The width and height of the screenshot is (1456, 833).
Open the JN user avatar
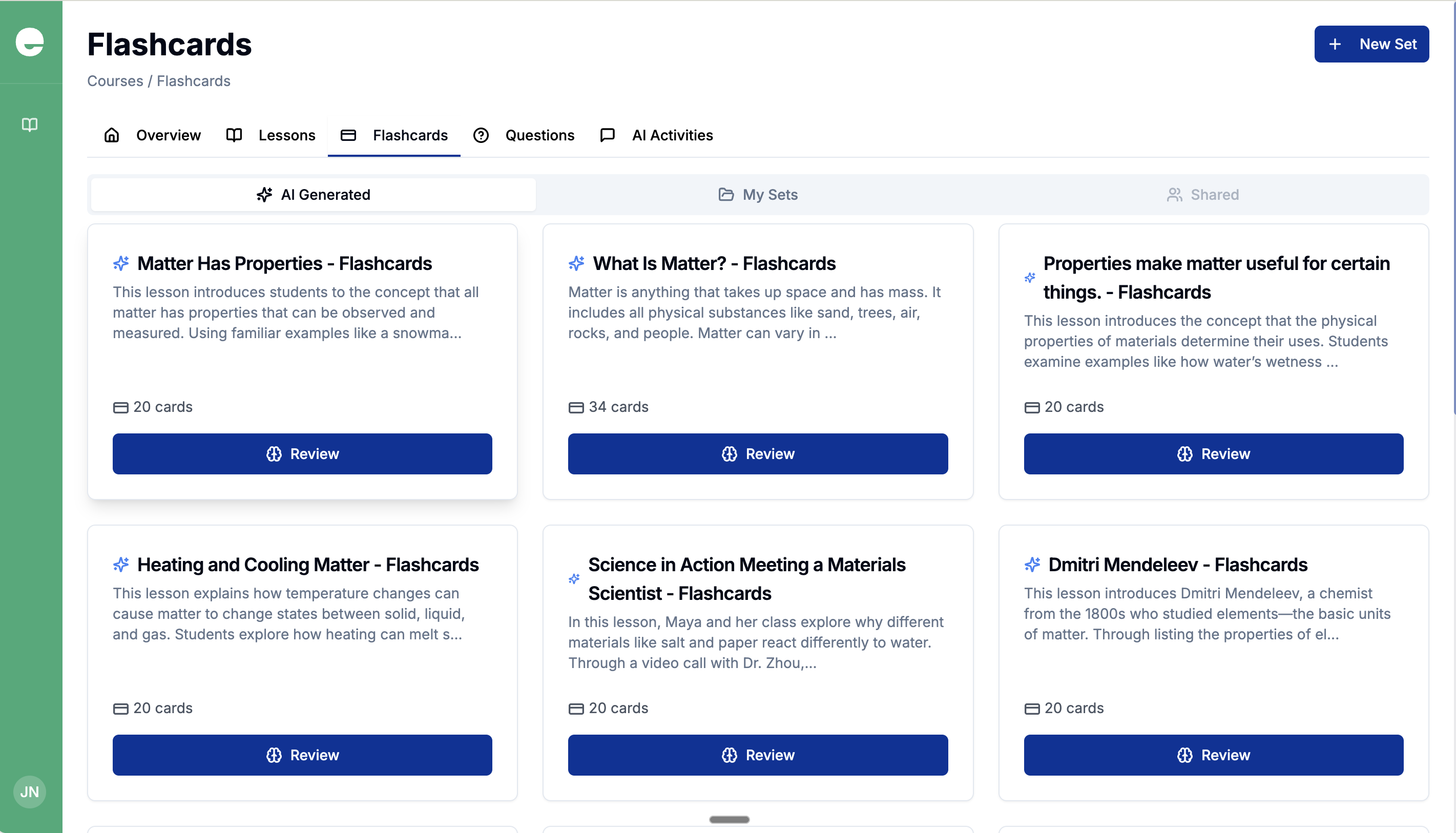tap(30, 792)
